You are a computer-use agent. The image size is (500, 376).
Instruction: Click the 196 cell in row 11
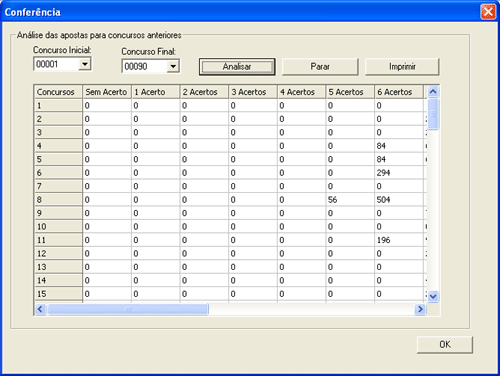tap(399, 240)
